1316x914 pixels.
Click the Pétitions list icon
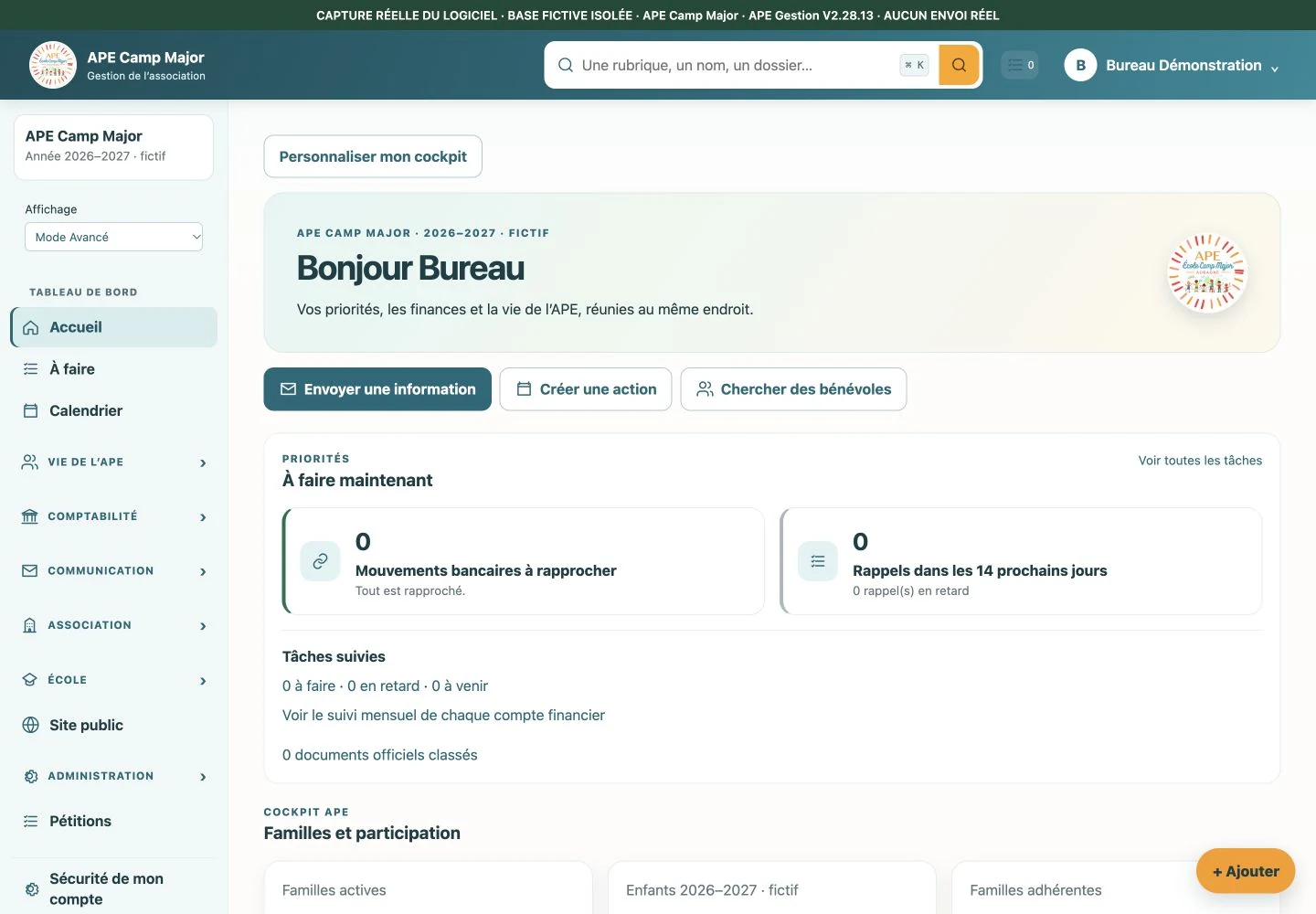click(30, 822)
